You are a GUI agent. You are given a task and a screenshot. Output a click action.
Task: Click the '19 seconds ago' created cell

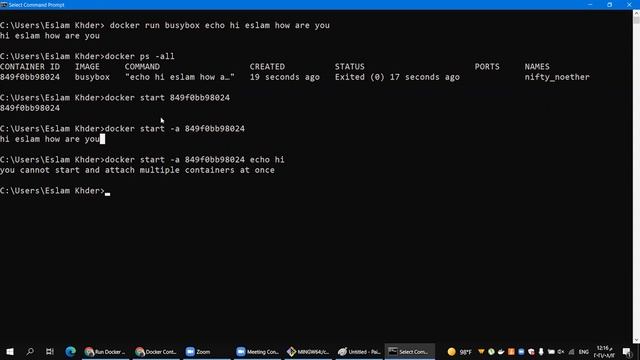coord(284,77)
